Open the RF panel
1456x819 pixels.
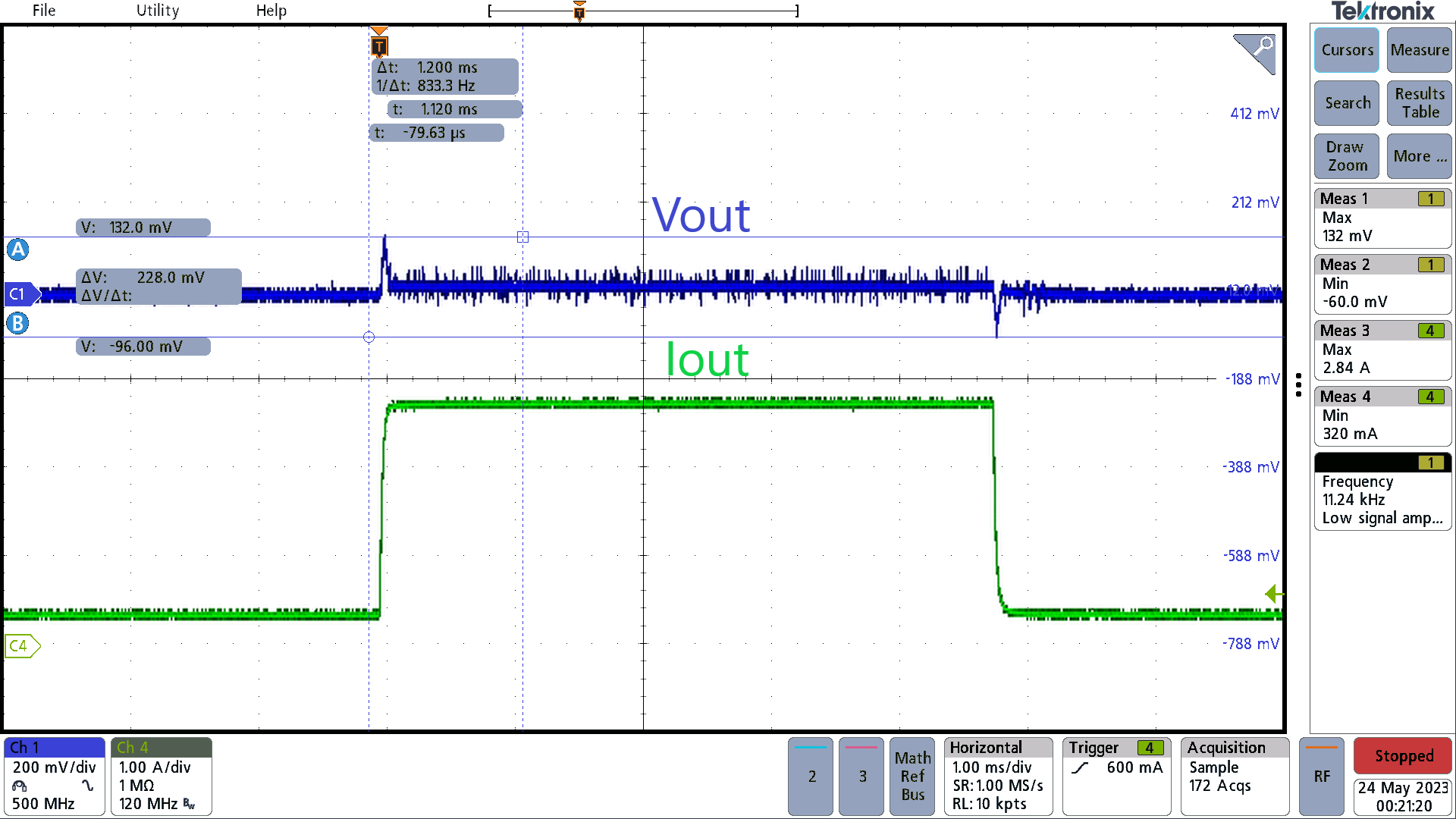pos(1322,777)
